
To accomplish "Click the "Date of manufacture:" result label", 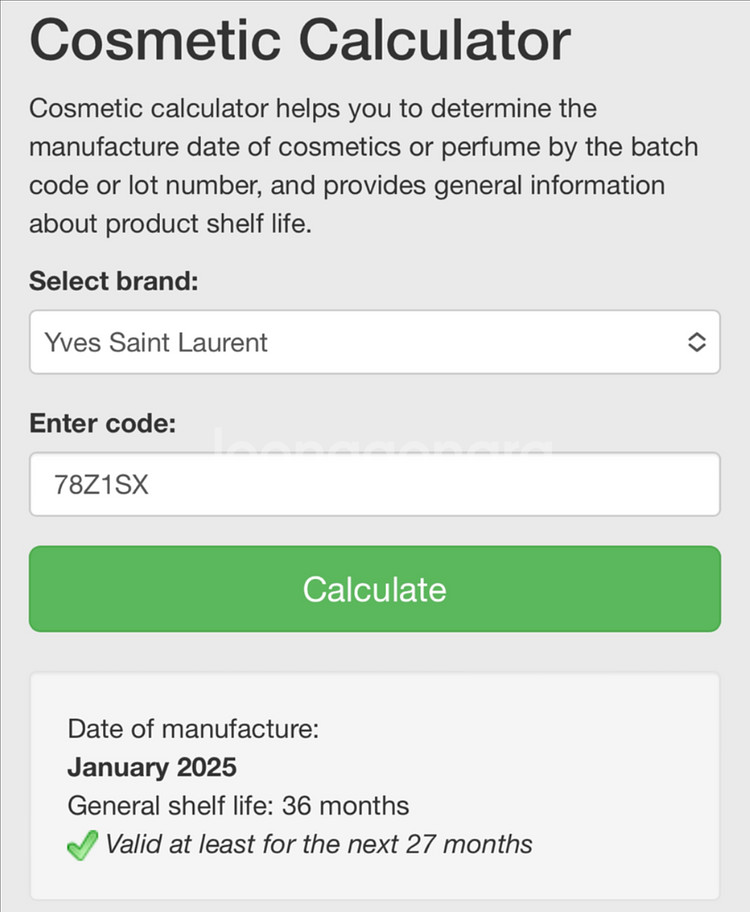I will [x=193, y=728].
